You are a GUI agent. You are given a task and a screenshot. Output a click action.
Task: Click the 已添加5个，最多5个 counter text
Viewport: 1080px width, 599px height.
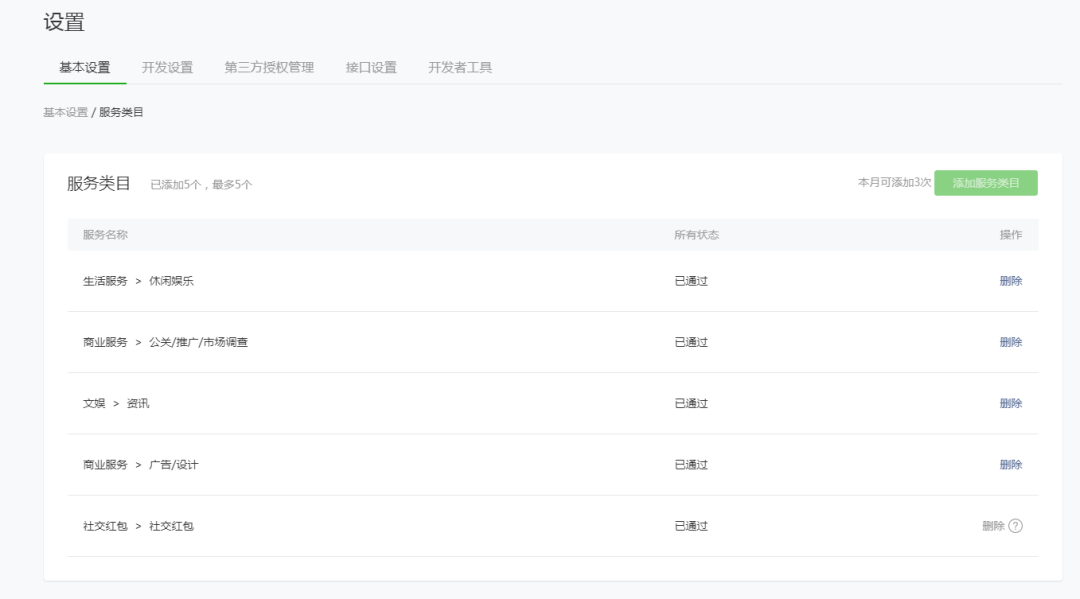point(201,185)
